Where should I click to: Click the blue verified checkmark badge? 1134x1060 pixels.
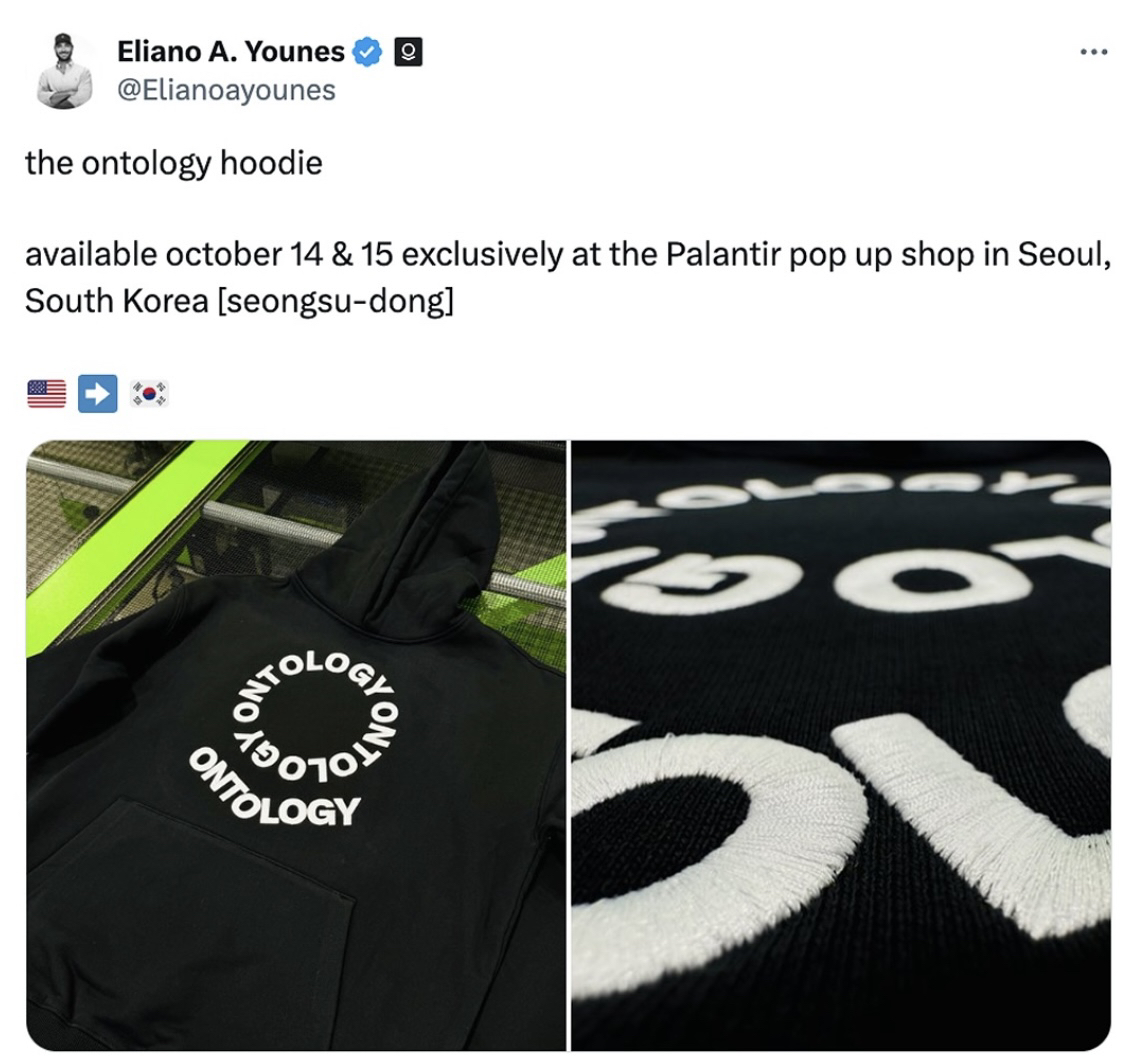click(x=367, y=52)
